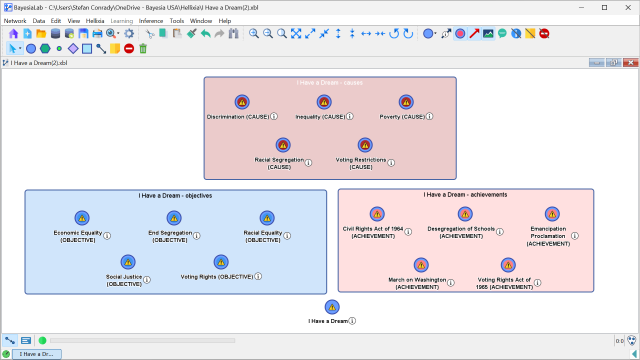This screenshot has height=360, width=640.
Task: Select the Discrimination (CAUSE) node
Action: tap(242, 102)
